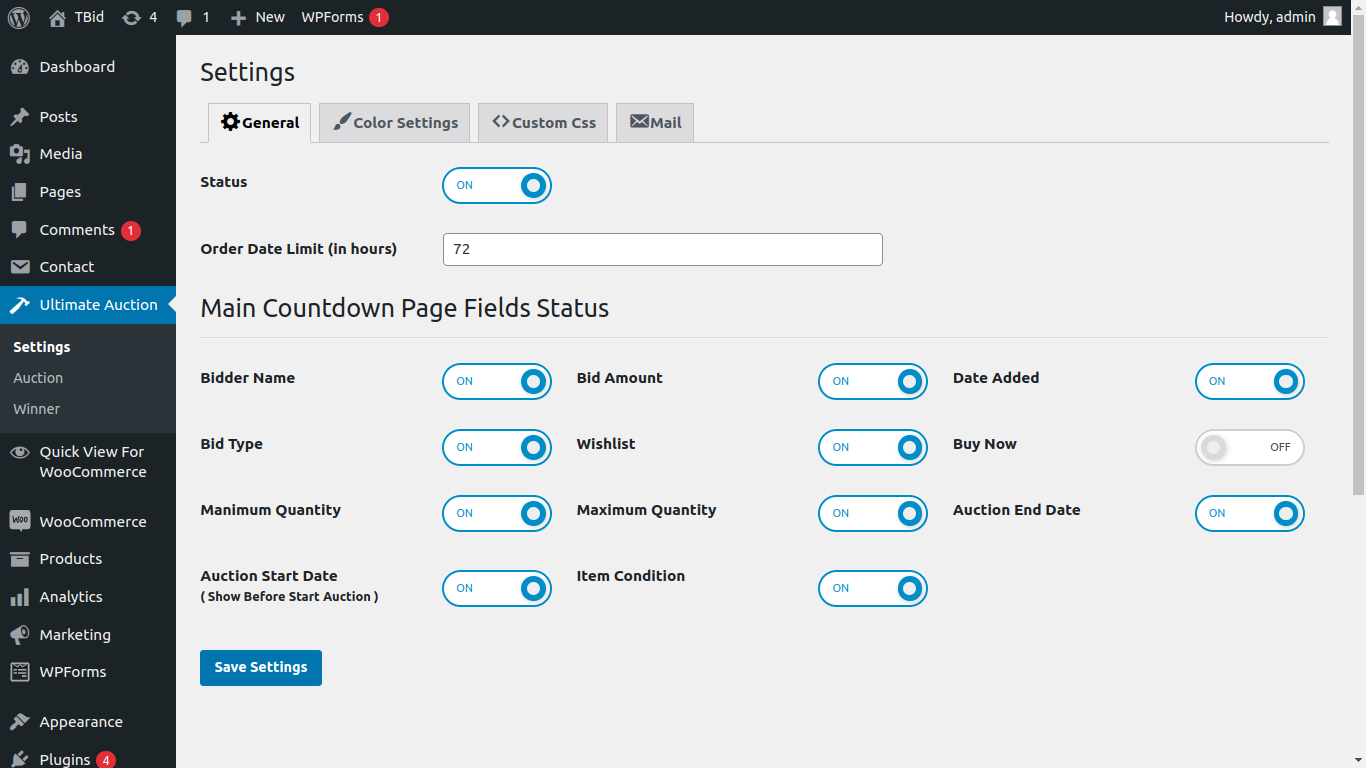The height and width of the screenshot is (768, 1366).
Task: Open the TBid site home icon
Action: [58, 17]
